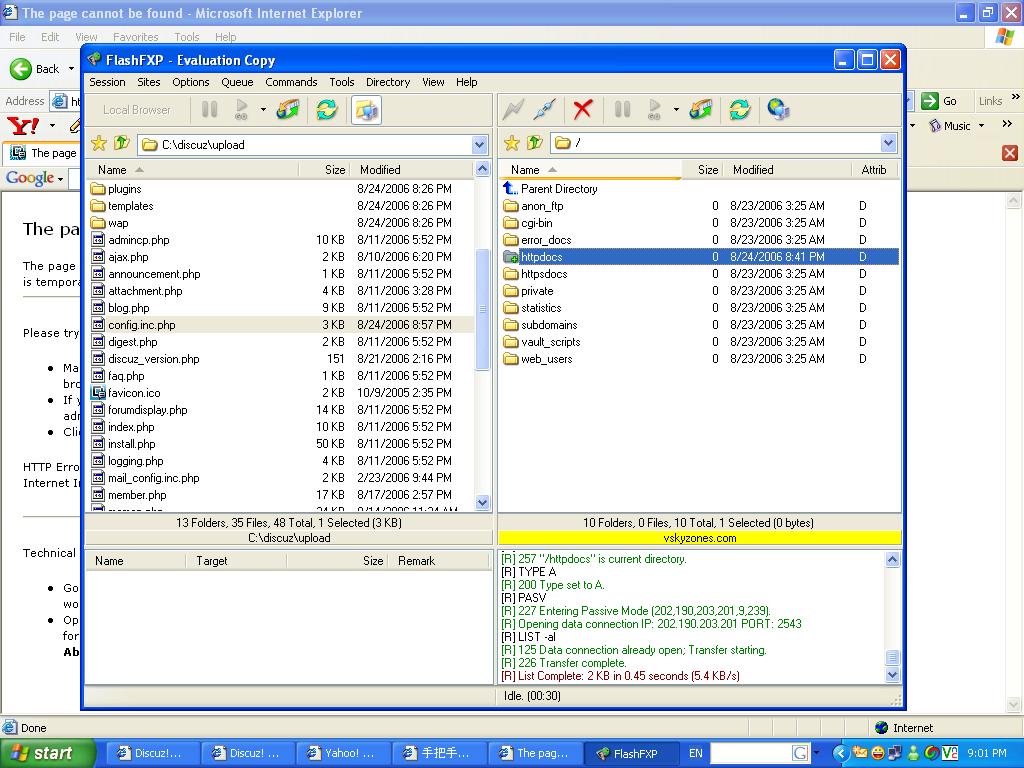Select the httpdocs remote folder

point(699,257)
